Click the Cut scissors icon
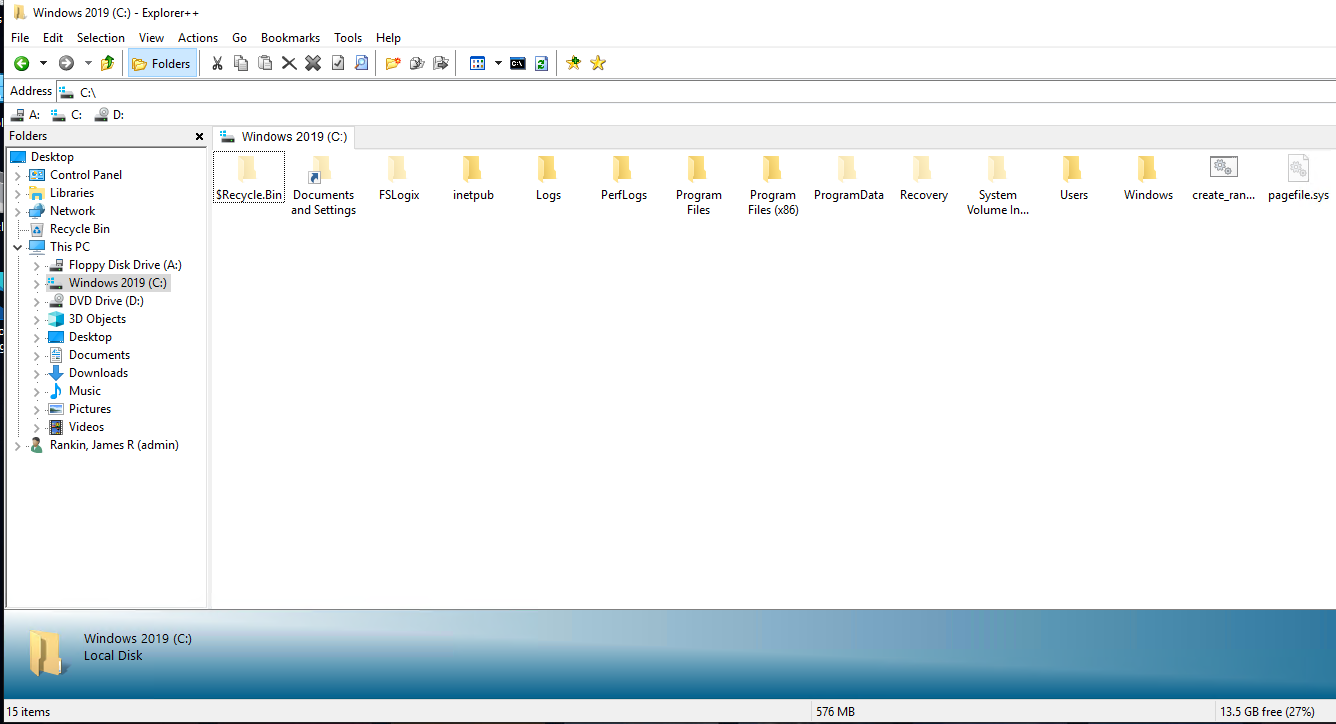 217,63
